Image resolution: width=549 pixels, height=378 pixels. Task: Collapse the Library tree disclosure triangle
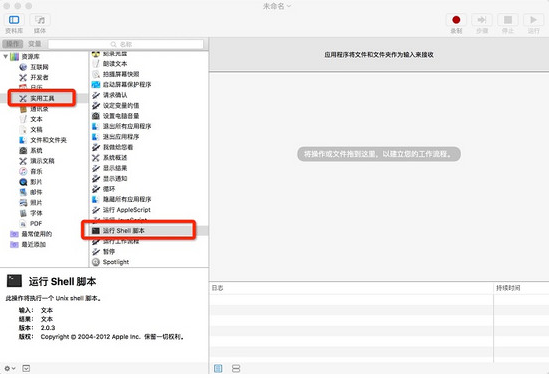click(6, 56)
